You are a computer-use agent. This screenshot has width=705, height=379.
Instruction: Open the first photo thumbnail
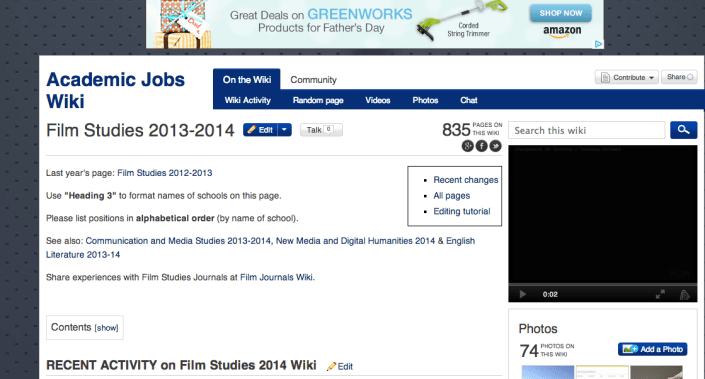[548, 372]
